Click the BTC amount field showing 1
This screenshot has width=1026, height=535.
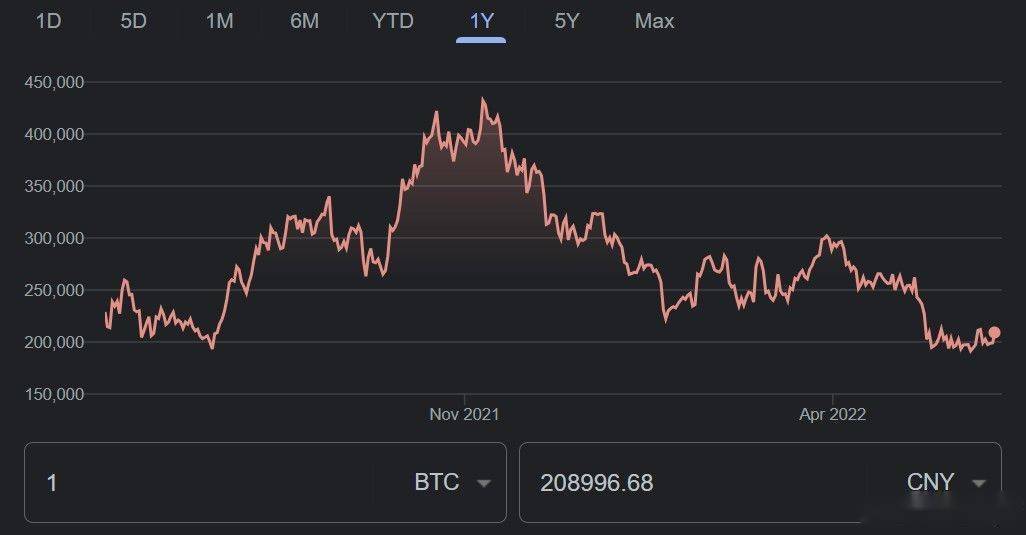pos(200,483)
